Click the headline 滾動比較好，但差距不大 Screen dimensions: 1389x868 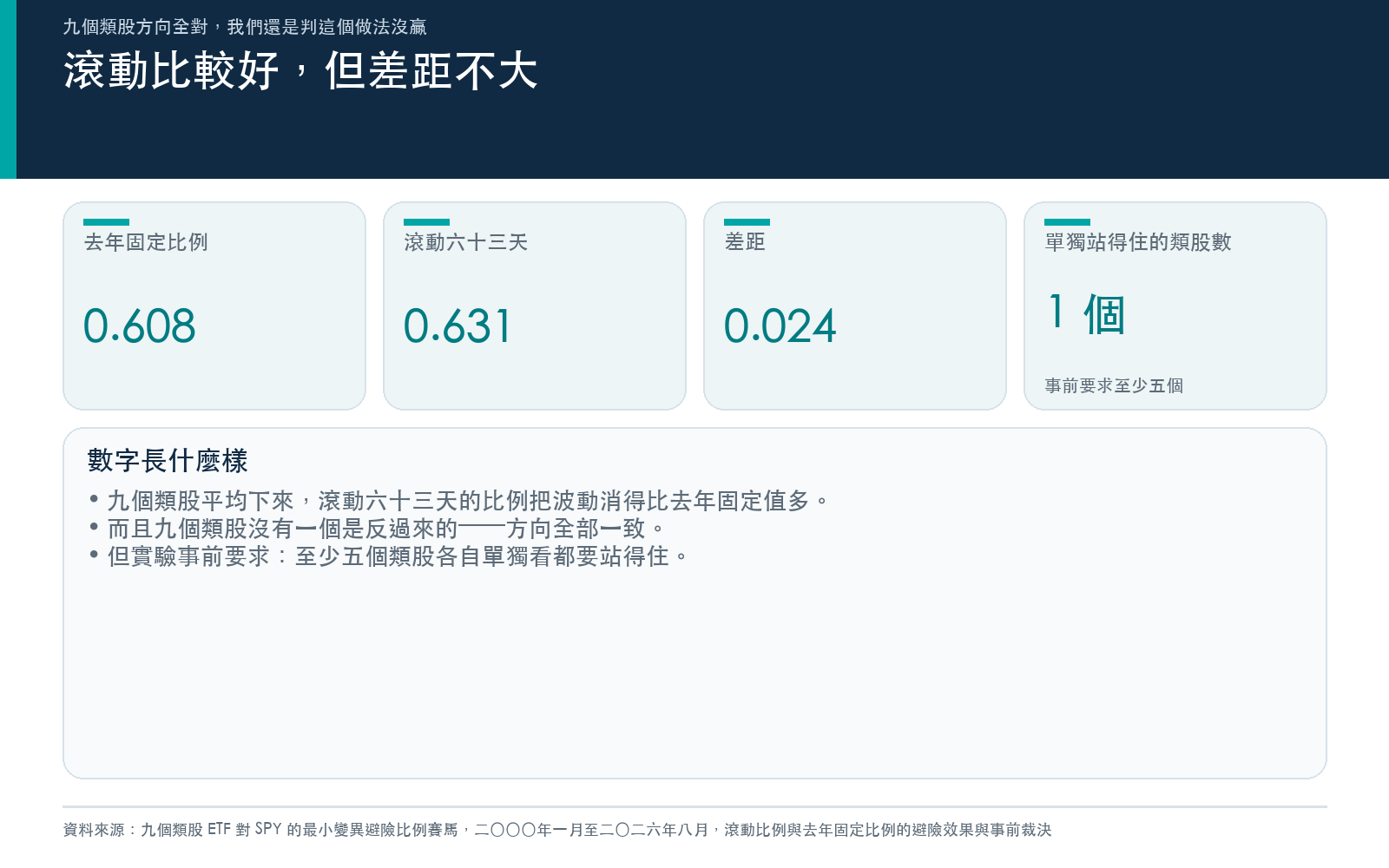click(x=300, y=70)
